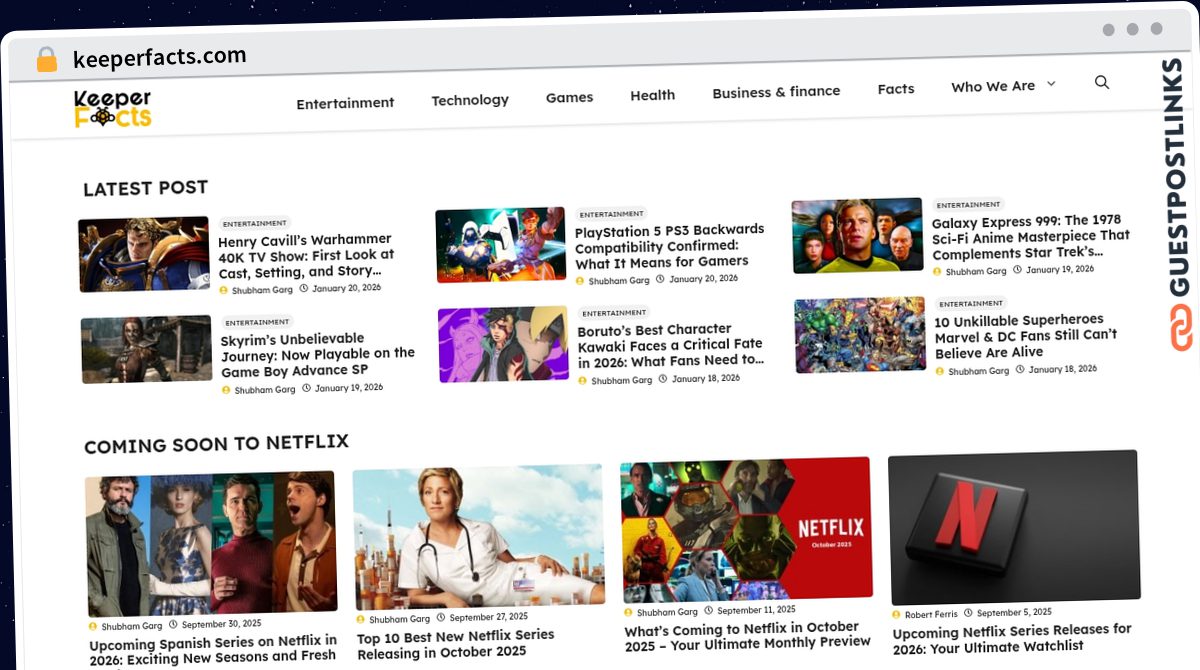Click Entertainment tag above Unkillable Superheroes post
Image resolution: width=1200 pixels, height=670 pixels.
click(970, 303)
